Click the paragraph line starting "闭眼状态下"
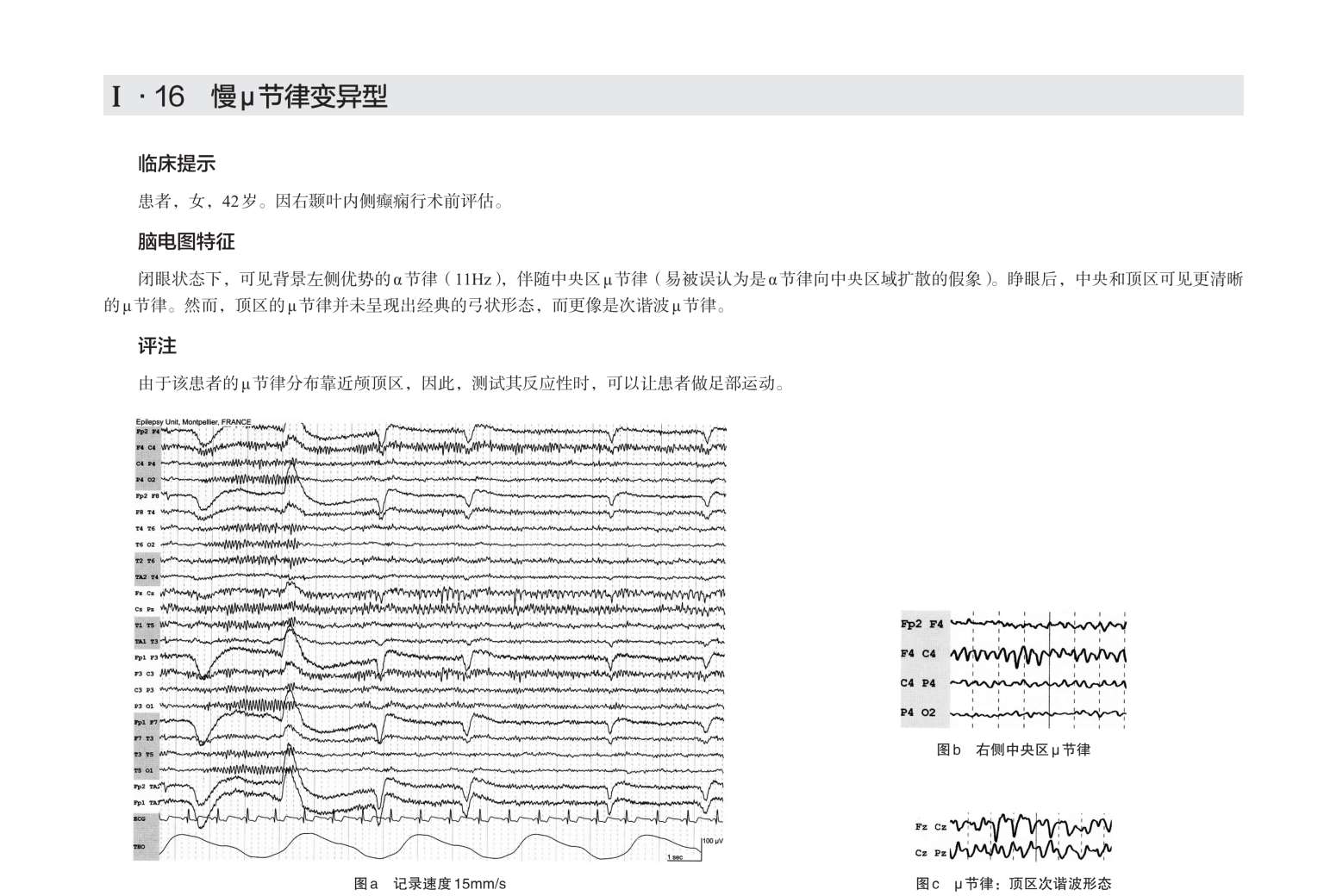Screen dimensions: 1324x896 pyautogui.click(x=690, y=279)
